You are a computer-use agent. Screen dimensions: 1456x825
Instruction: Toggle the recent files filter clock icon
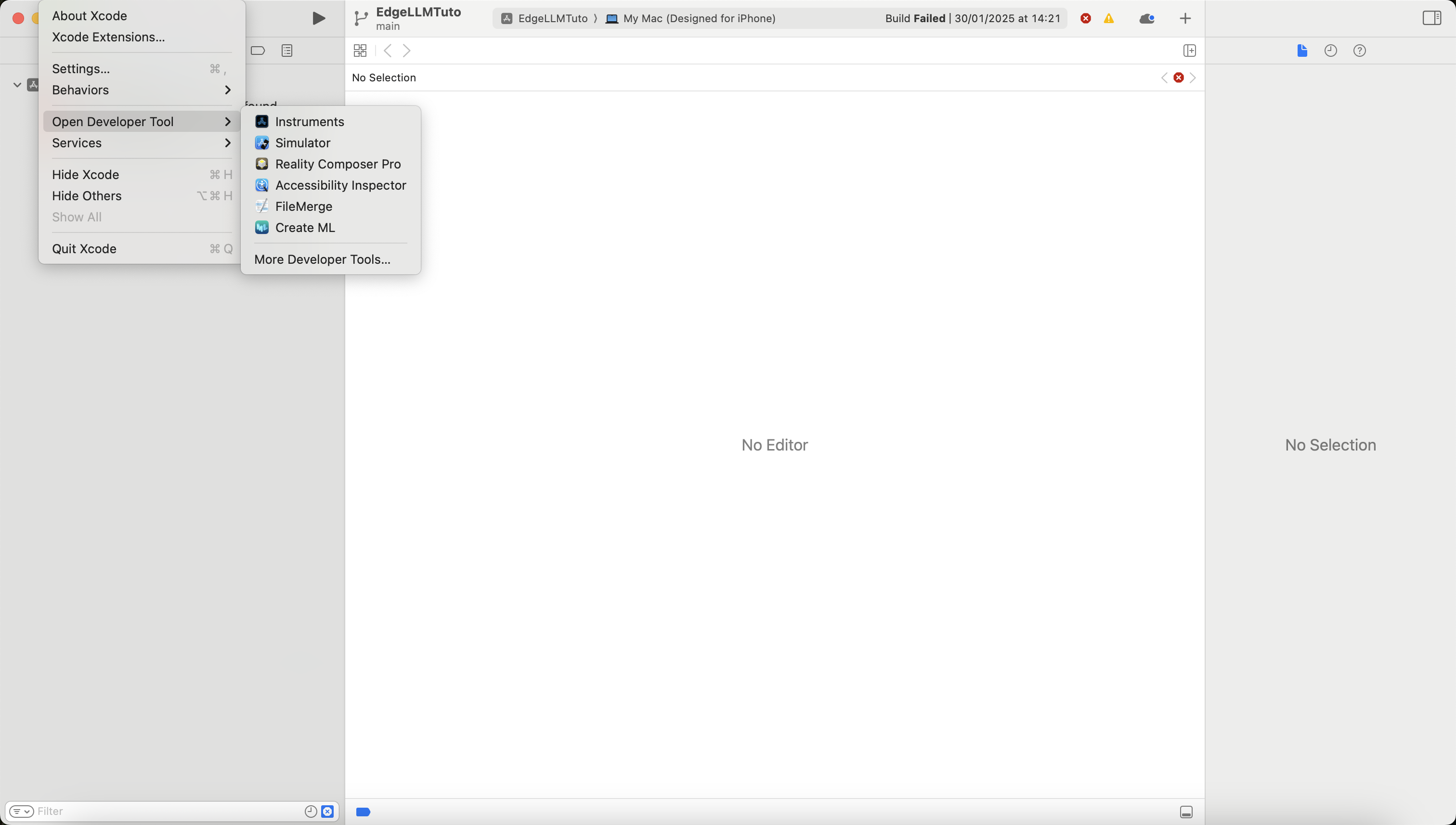click(310, 811)
